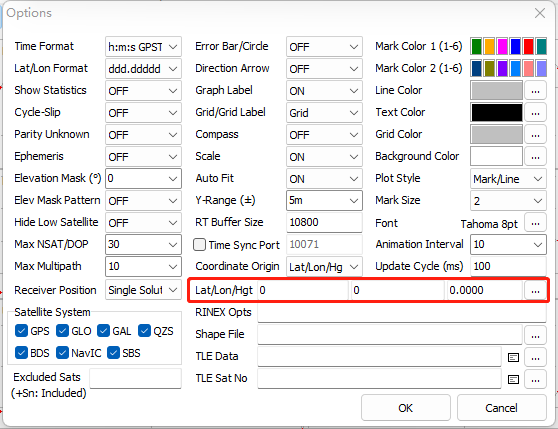Screen dimensions: 558x429
Task: Expand the Mark Size dropdown
Action: pyautogui.click(x=508, y=201)
